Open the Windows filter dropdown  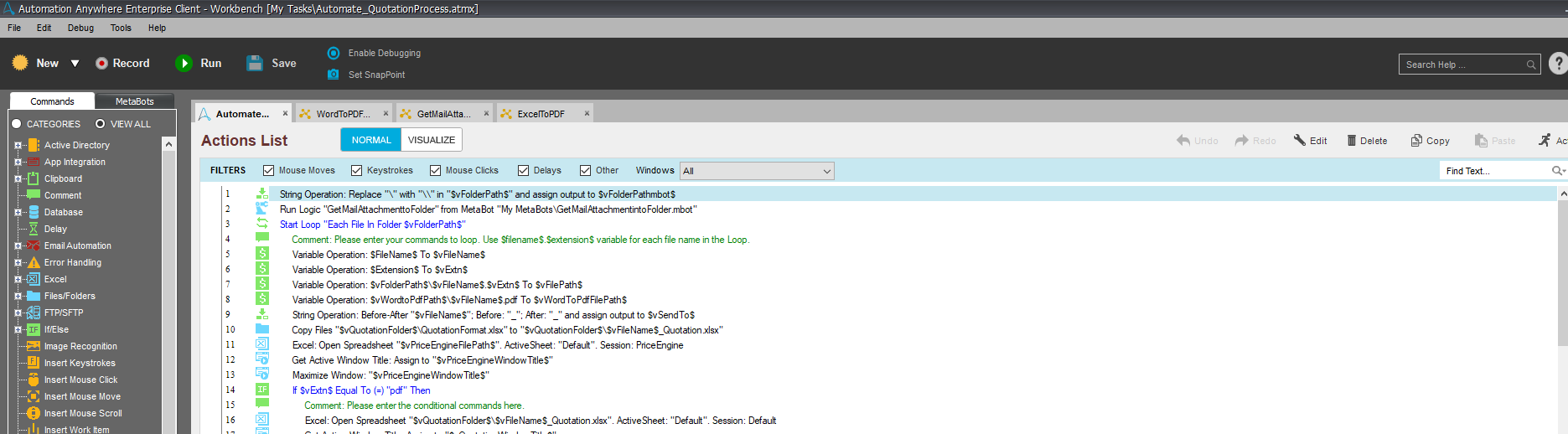[x=757, y=171]
